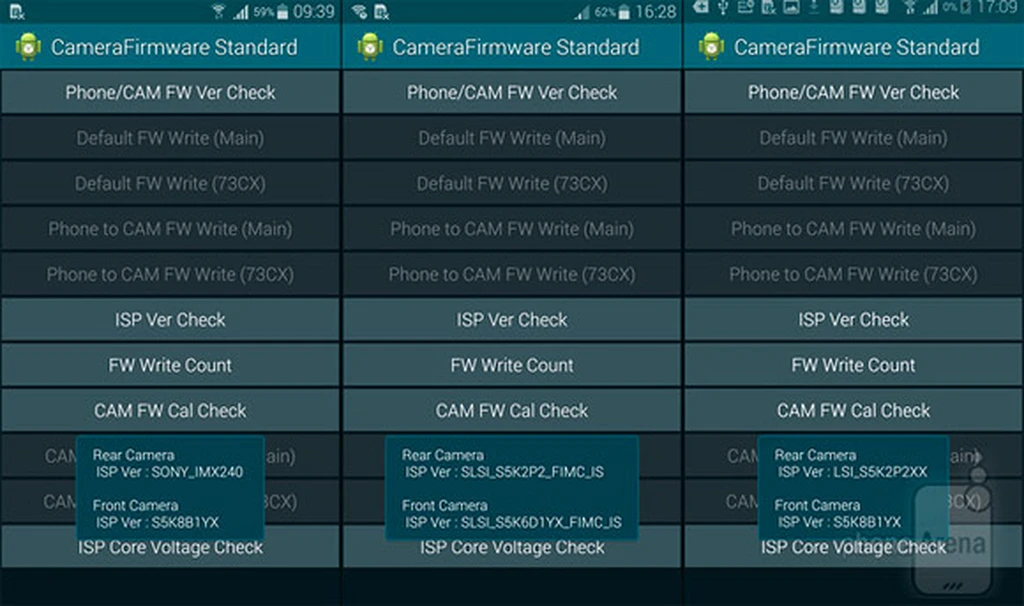
Task: Tap ISP Core Voltage Check on the 17:09 screen
Action: point(854,548)
